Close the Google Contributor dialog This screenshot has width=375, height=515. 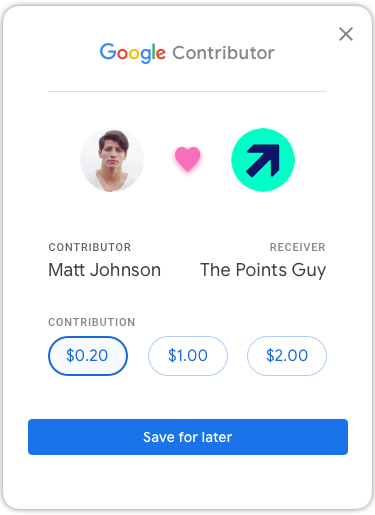pyautogui.click(x=346, y=34)
